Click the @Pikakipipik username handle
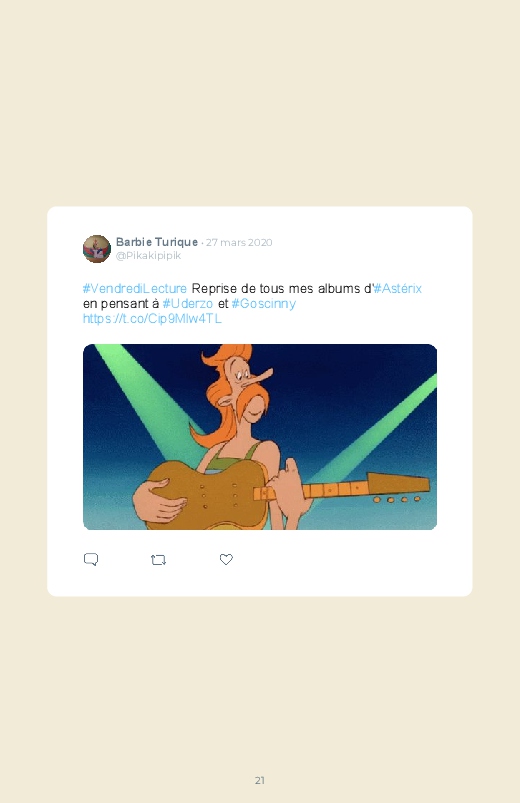This screenshot has width=520, height=803. click(x=148, y=256)
